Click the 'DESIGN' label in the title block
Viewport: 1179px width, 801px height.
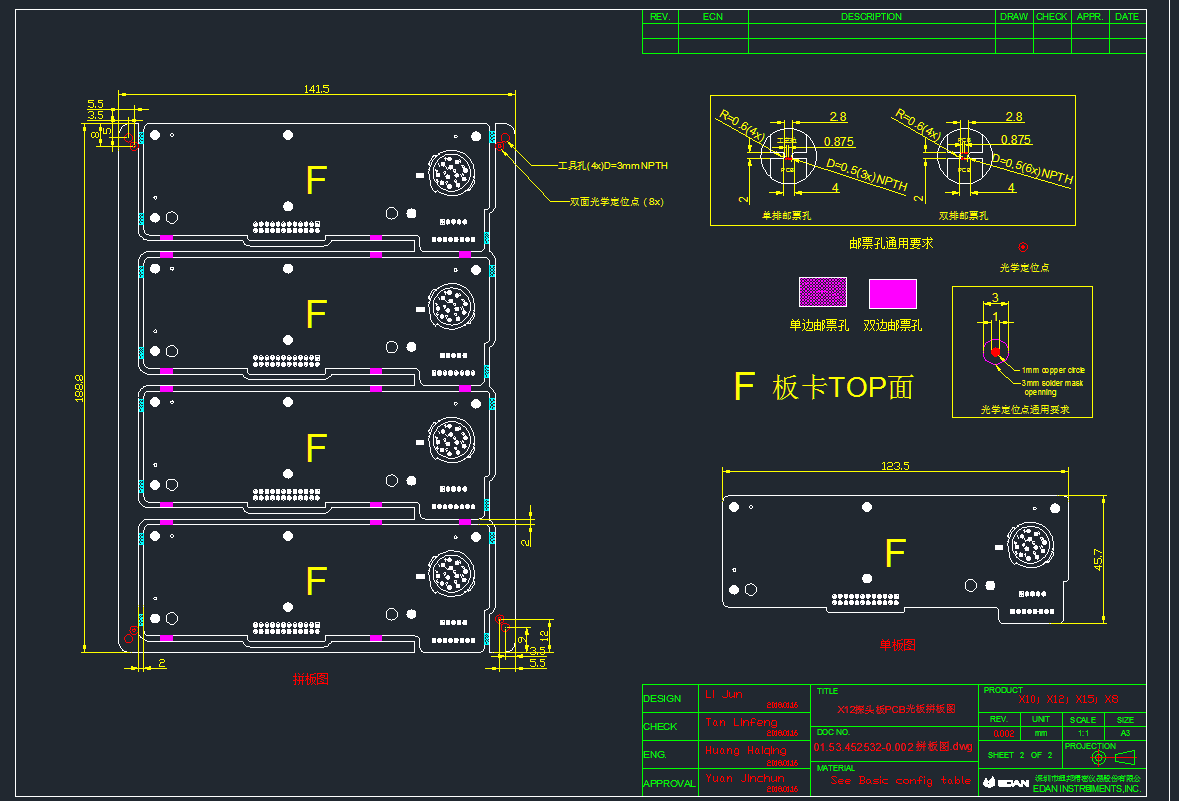[662, 699]
